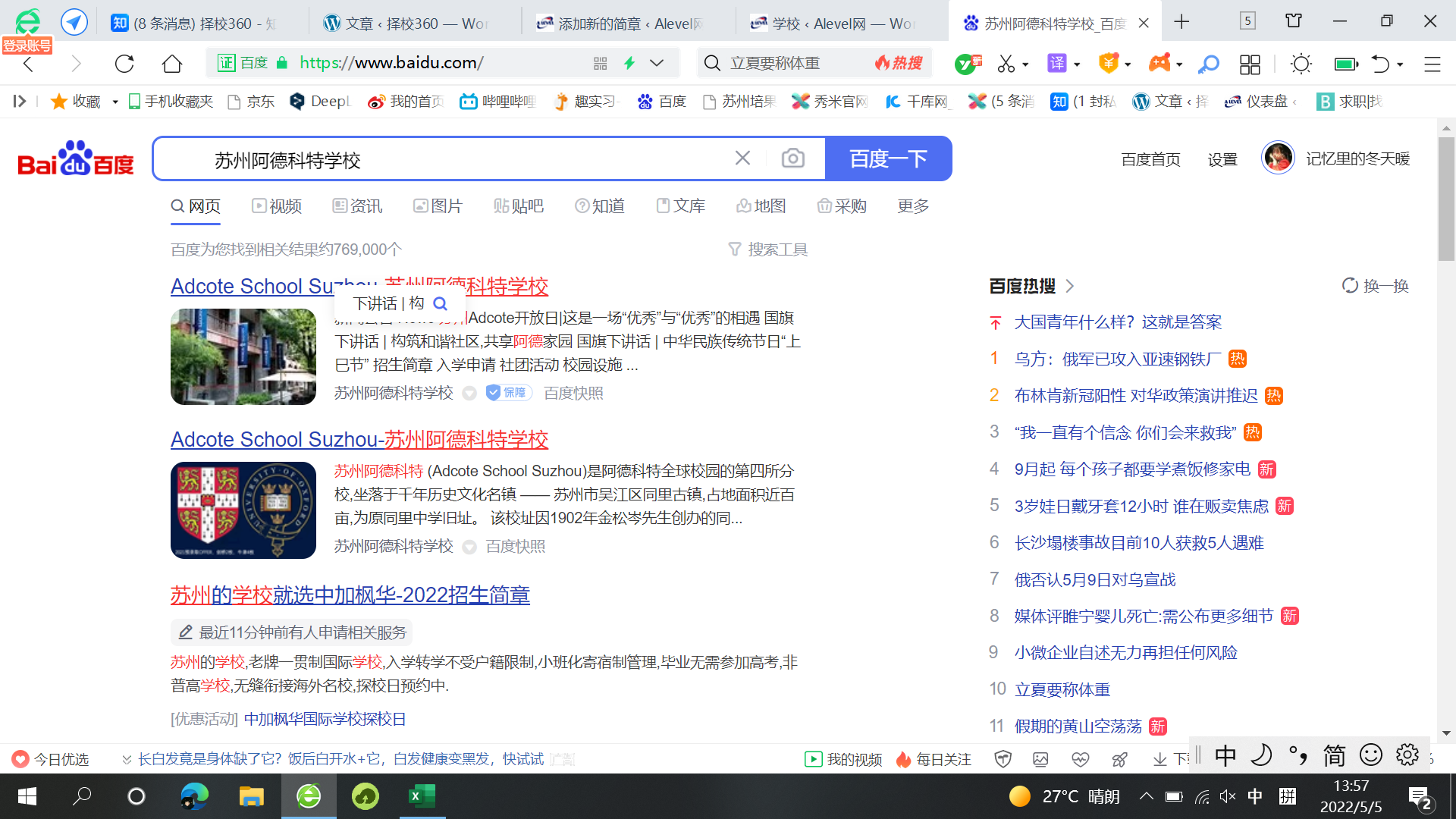This screenshot has height=819, width=1456.
Task: Switch to the 图片 search tab
Action: [x=438, y=206]
